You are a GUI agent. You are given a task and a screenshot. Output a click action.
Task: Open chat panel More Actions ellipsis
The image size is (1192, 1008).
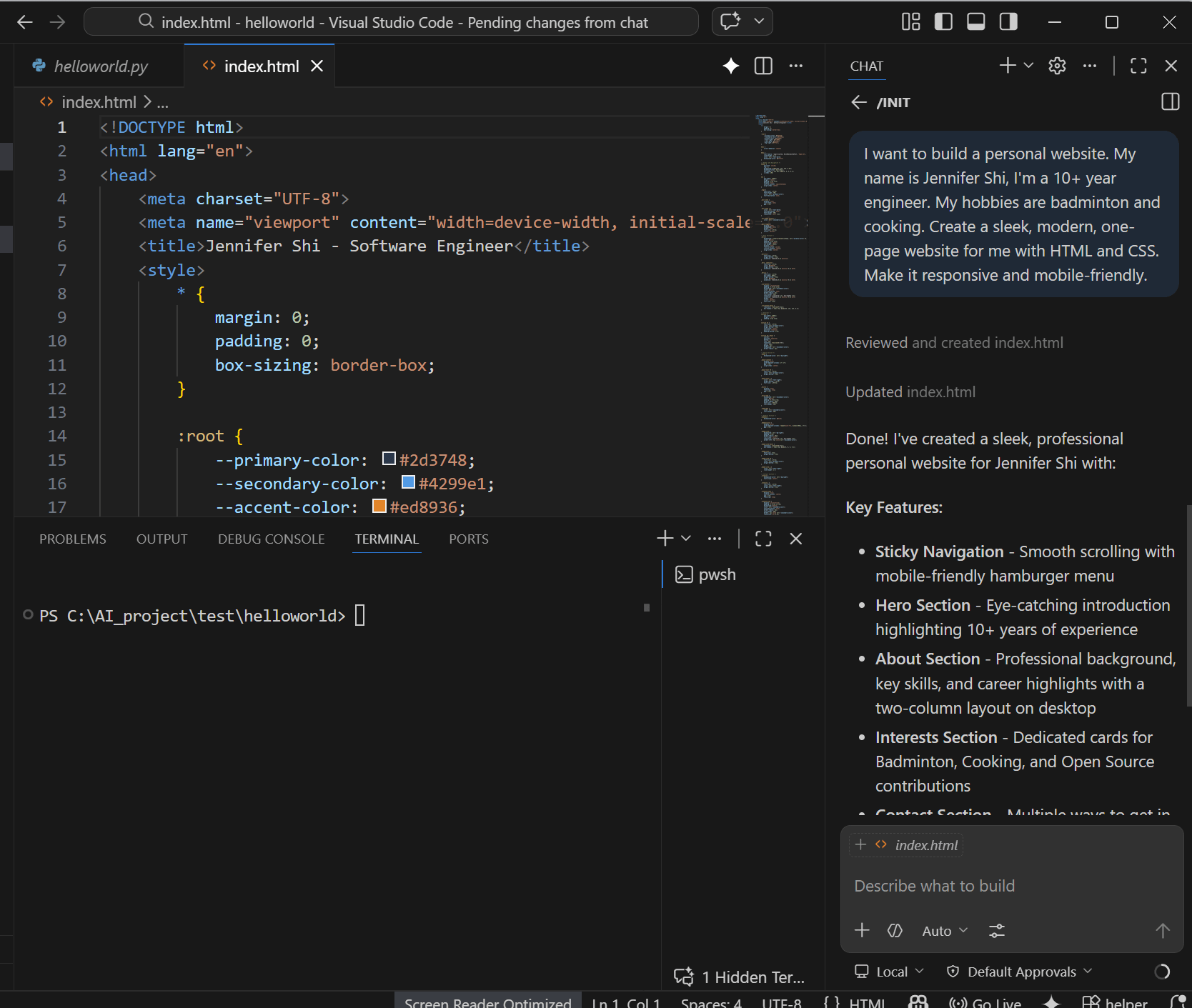click(1089, 66)
